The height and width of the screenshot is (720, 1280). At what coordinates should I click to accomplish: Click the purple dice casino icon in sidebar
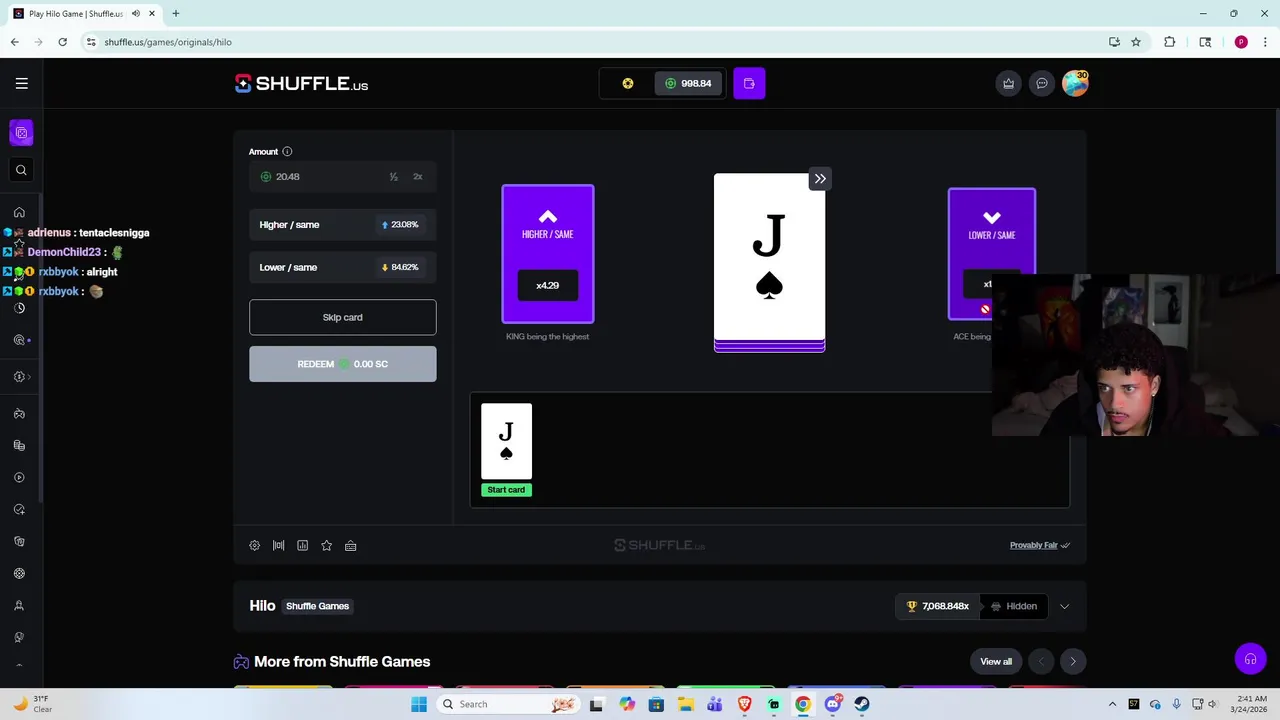click(21, 133)
